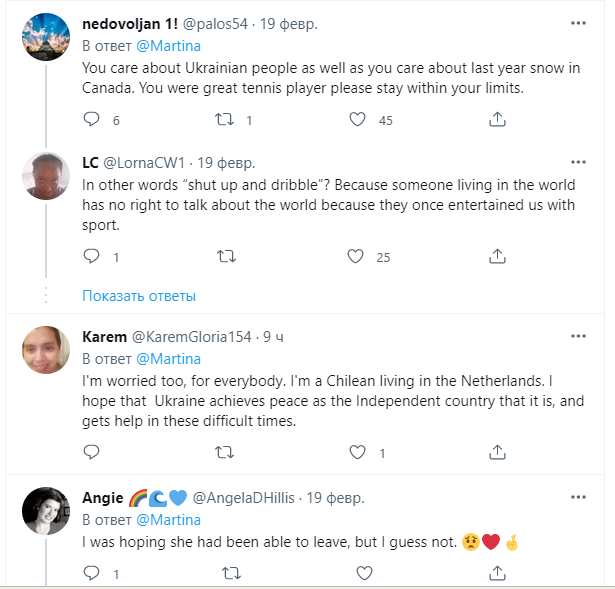The width and height of the screenshot is (615, 589).
Task: Retweet LC's shut up and dribble tweet
Action: click(225, 257)
